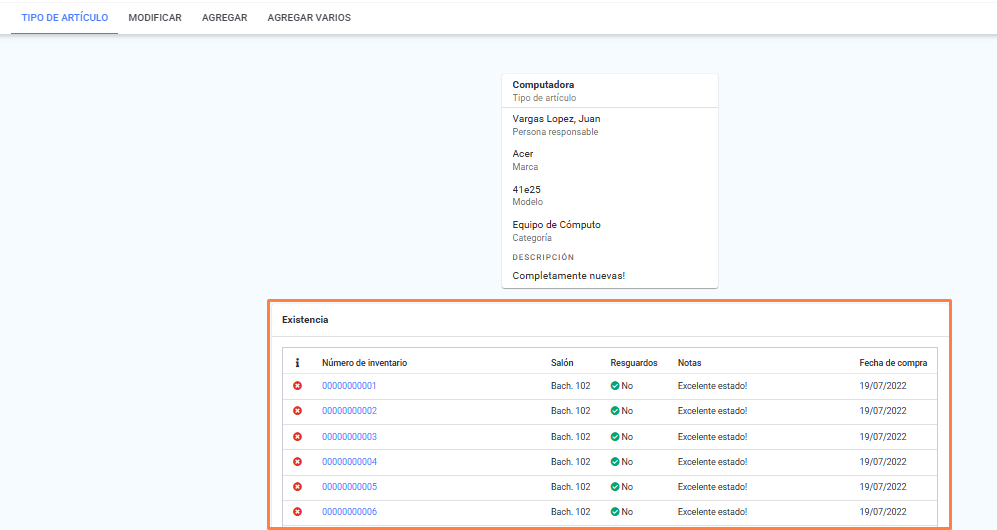Click the info icon in table header
Screen dimensions: 997x530
pos(297,363)
